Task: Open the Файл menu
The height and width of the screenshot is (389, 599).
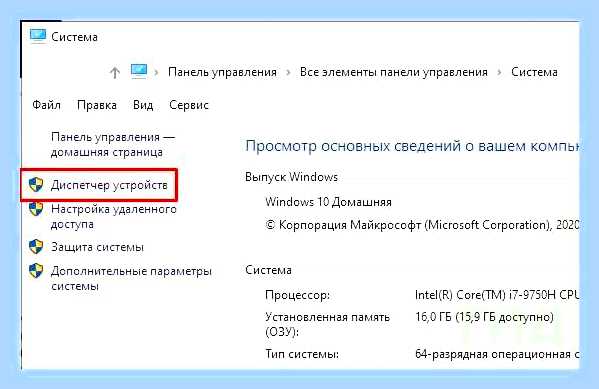Action: pyautogui.click(x=46, y=105)
